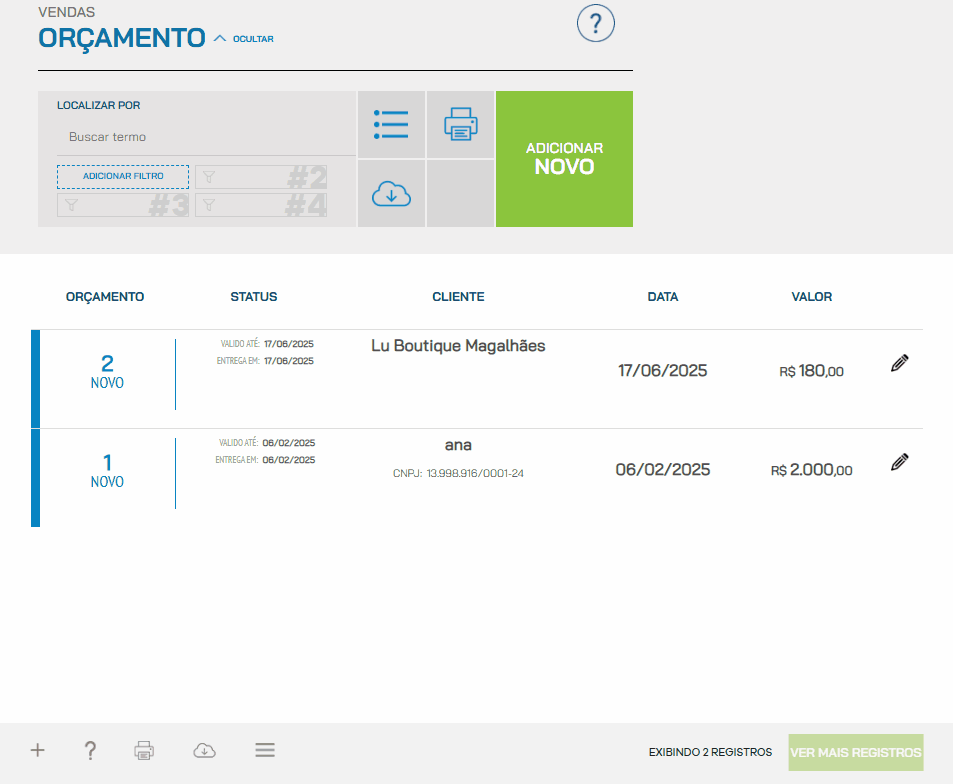
Task: Click the Adicionar Filtro button
Action: pyautogui.click(x=123, y=177)
